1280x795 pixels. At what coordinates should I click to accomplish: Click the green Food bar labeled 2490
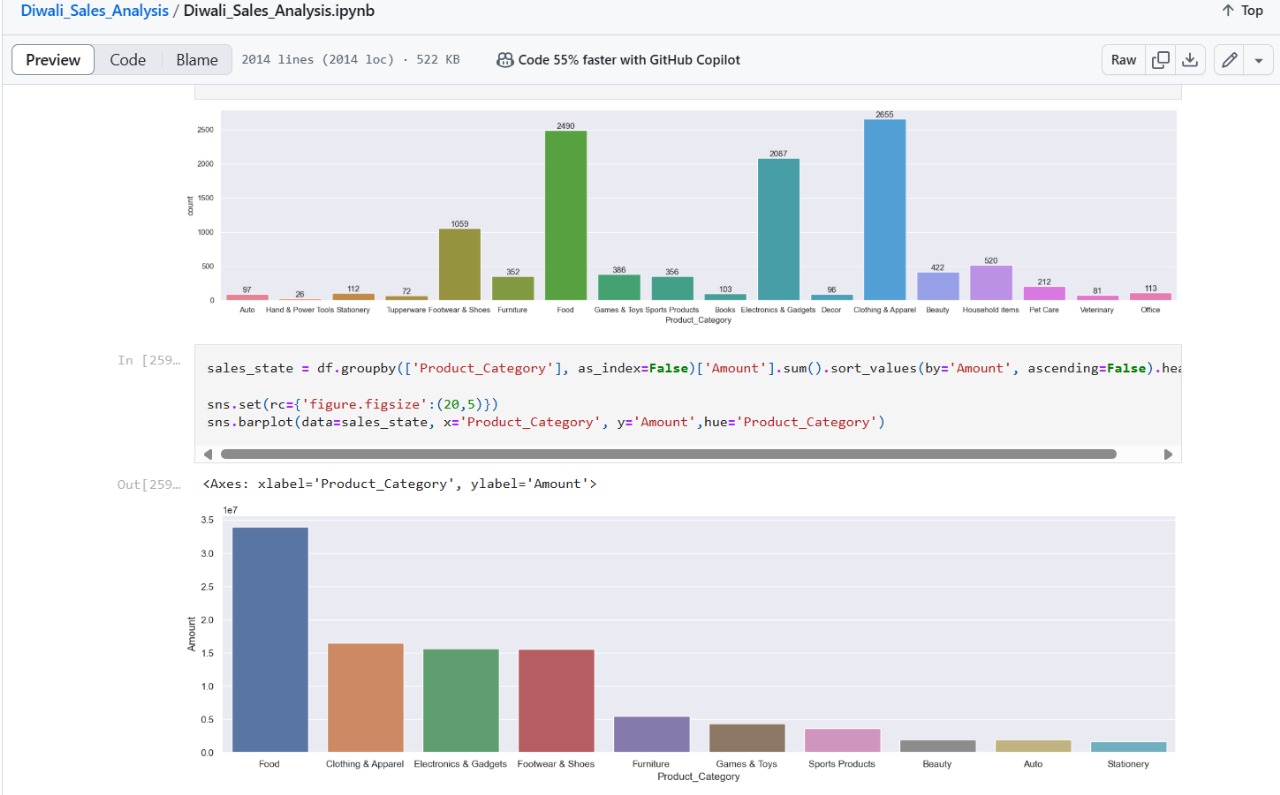(565, 215)
